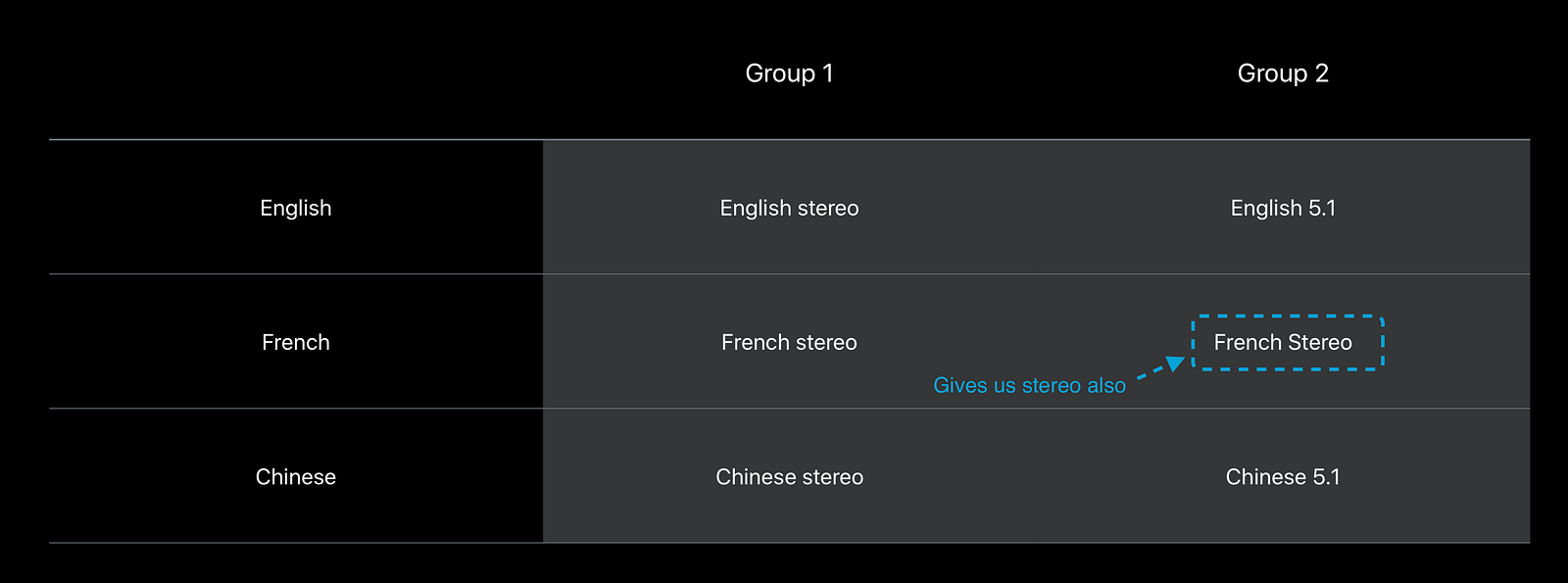Click the word also in blue annotation
The width and height of the screenshot is (1568, 583).
tap(1106, 385)
